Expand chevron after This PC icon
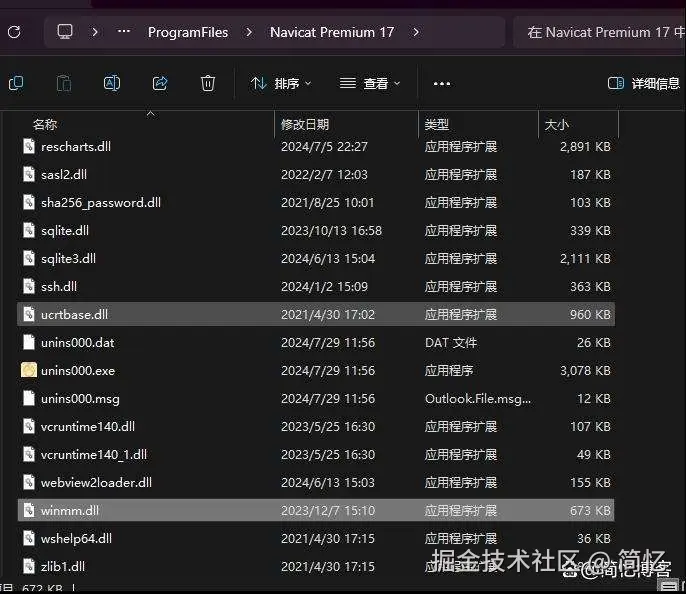The width and height of the screenshot is (686, 594). click(x=94, y=32)
